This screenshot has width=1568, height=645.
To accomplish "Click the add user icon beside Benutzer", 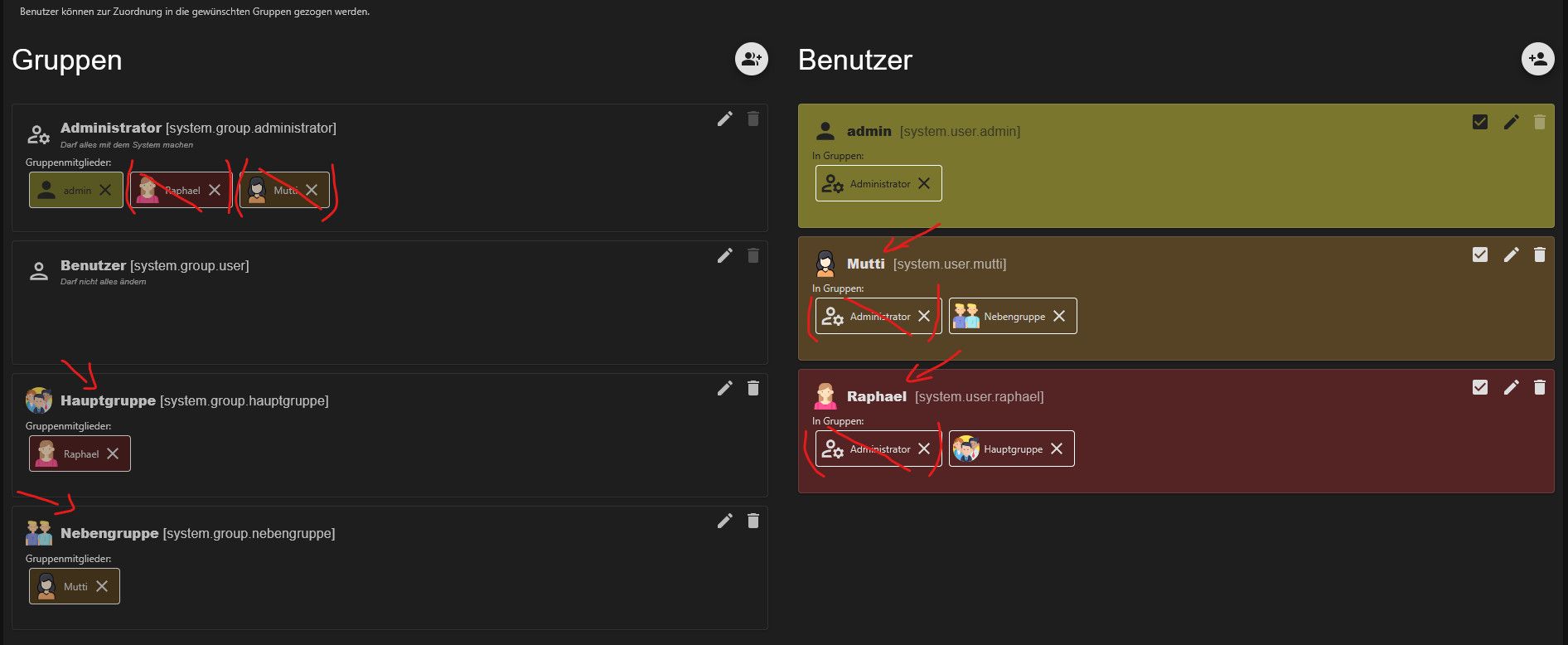I will (x=1538, y=59).
